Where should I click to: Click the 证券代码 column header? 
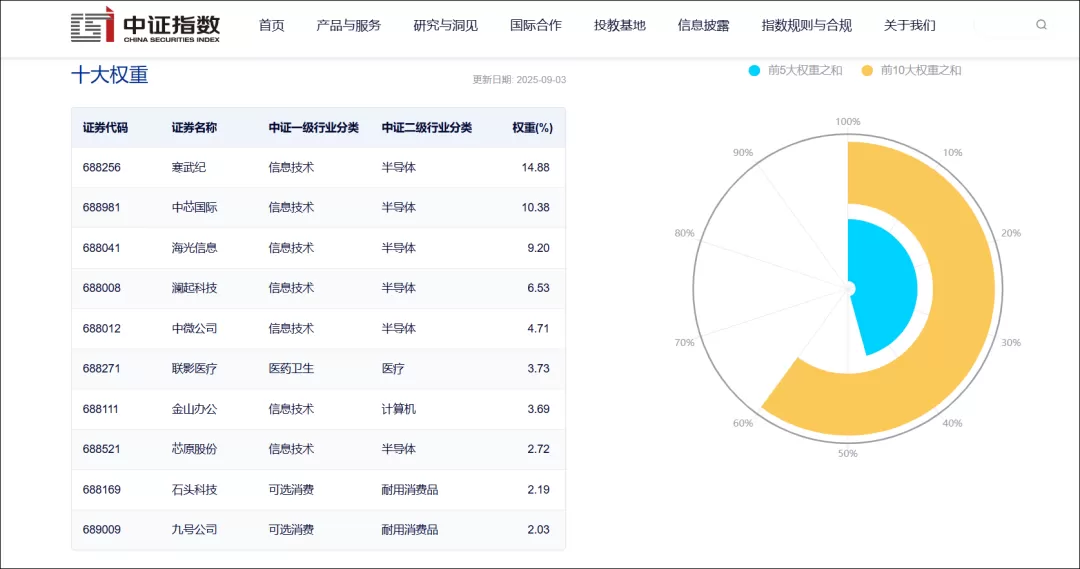tap(105, 128)
